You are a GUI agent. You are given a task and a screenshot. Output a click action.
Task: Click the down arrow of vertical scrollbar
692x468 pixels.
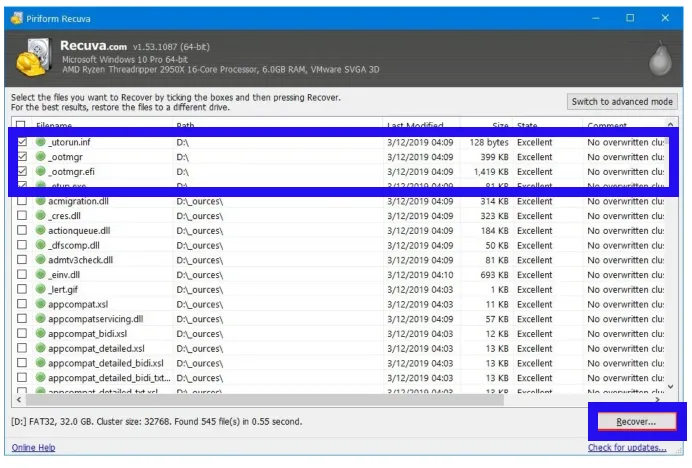[x=670, y=387]
